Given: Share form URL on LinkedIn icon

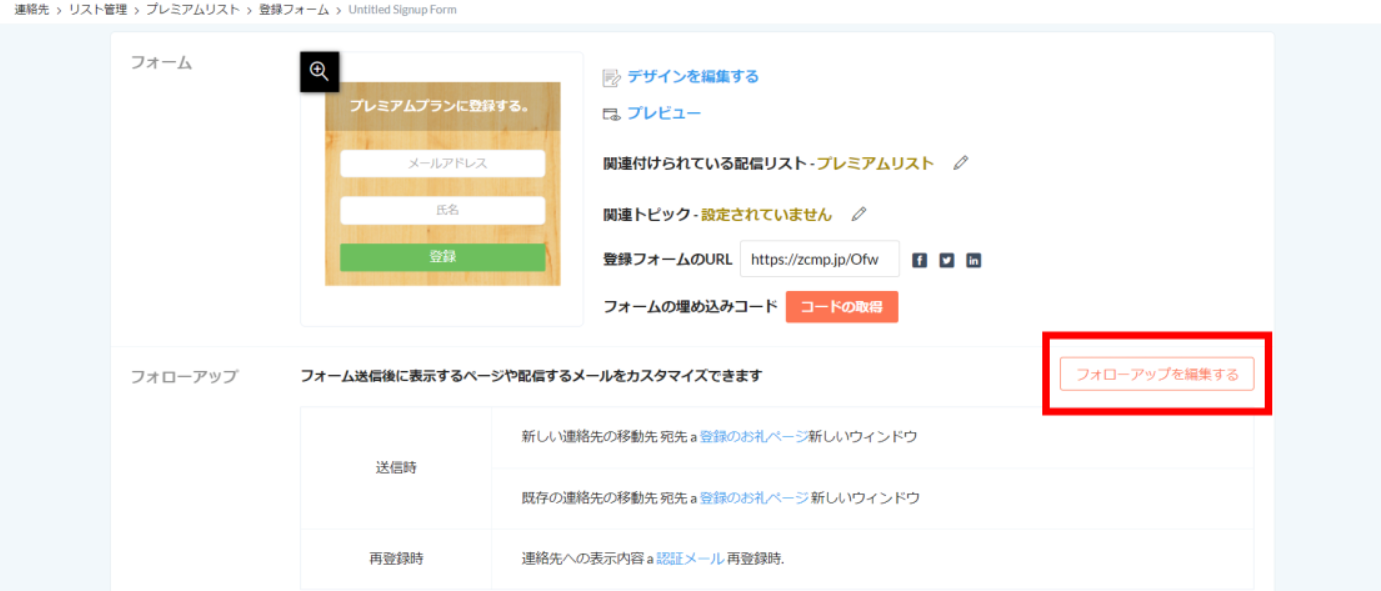Looking at the screenshot, I should point(974,260).
